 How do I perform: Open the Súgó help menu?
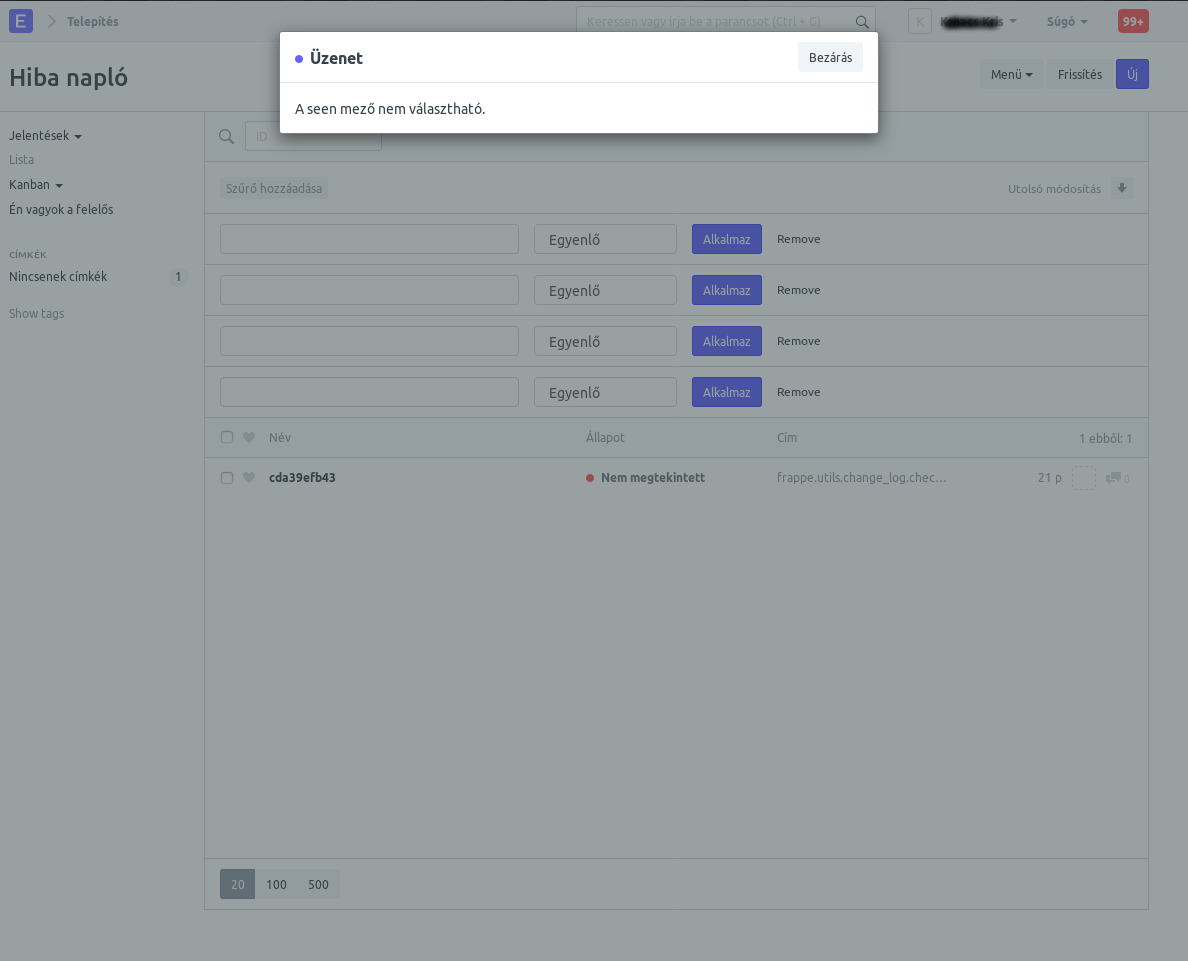[x=1067, y=22]
